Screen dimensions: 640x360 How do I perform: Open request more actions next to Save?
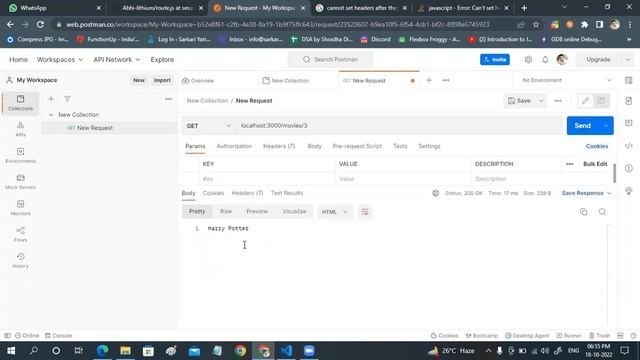coord(558,101)
